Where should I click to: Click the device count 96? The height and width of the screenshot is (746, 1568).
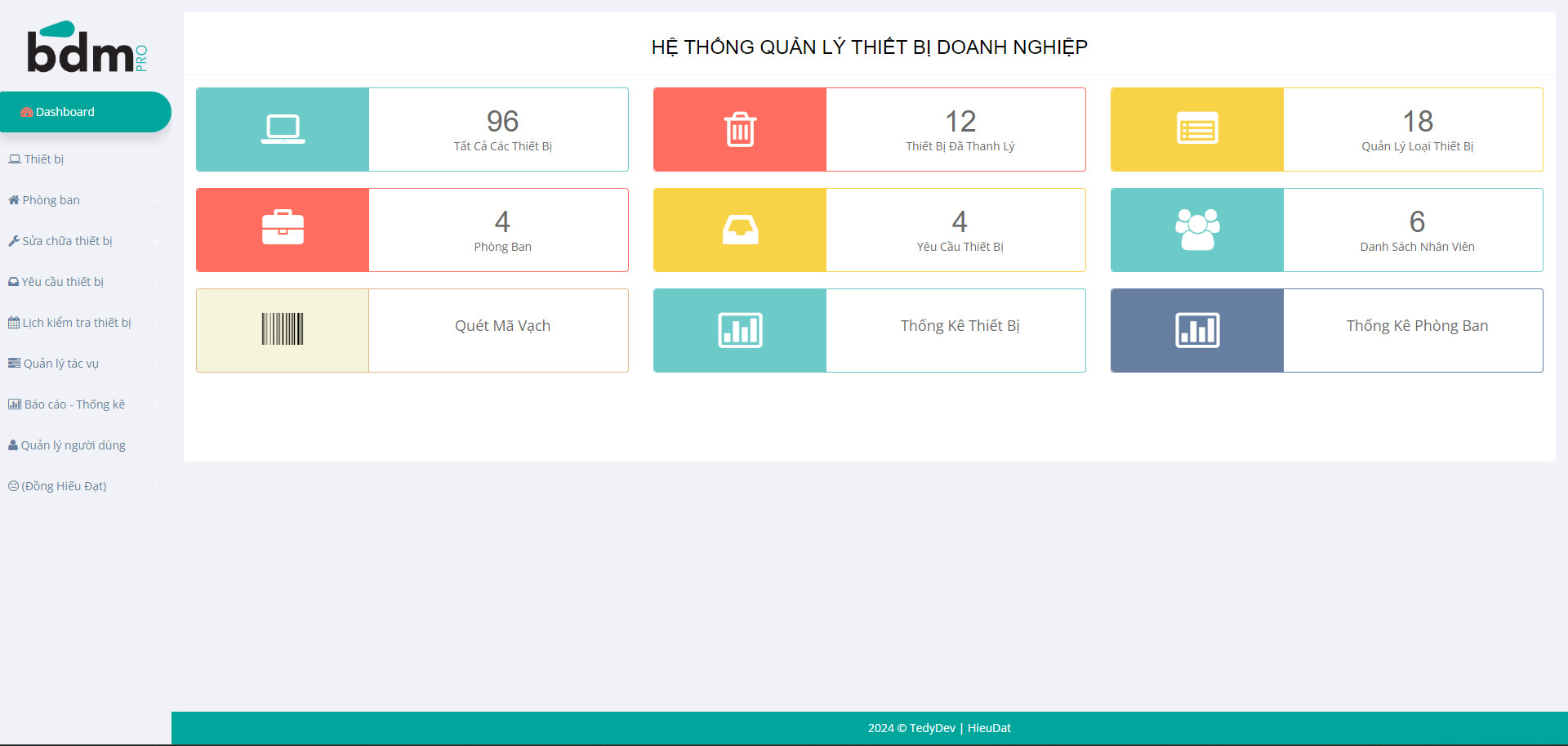(x=503, y=122)
